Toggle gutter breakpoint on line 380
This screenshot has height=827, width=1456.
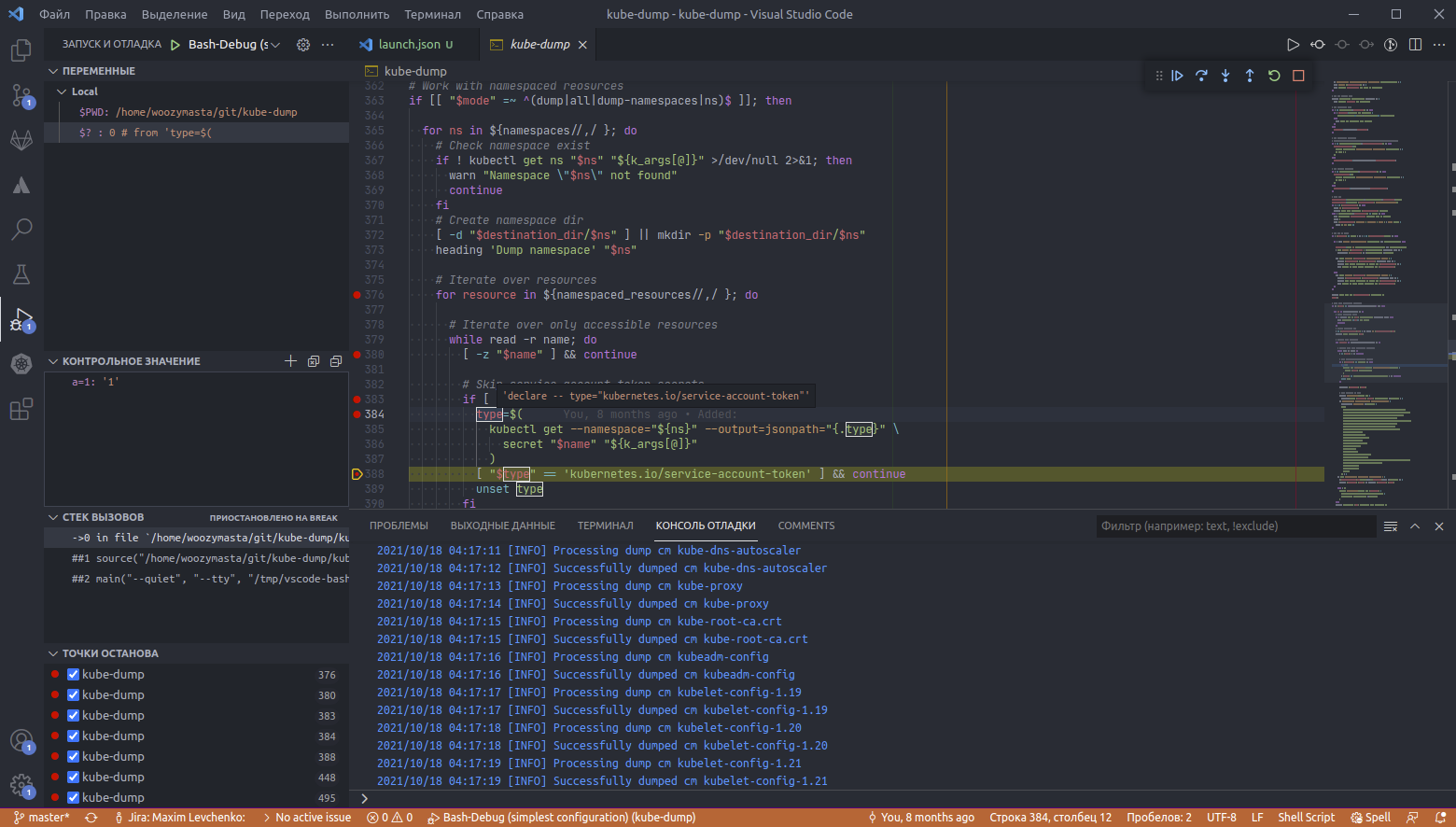coord(357,355)
